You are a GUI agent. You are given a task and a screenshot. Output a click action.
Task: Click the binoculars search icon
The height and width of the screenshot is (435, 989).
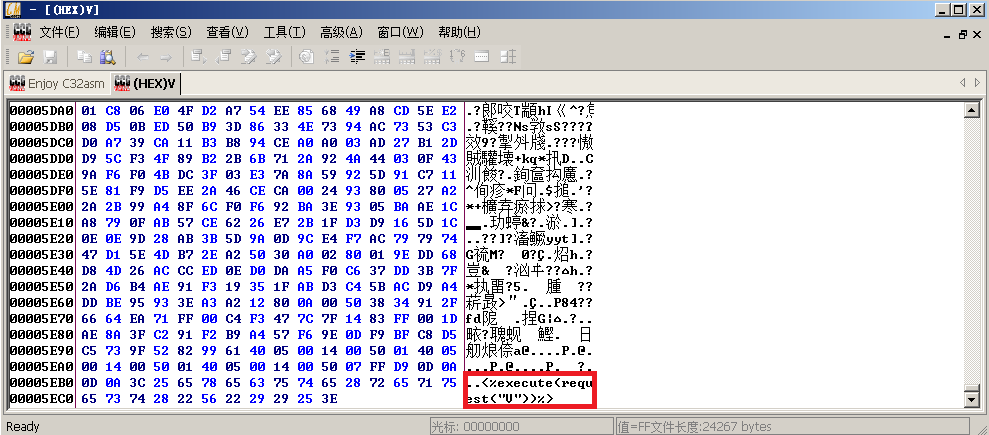[107, 57]
